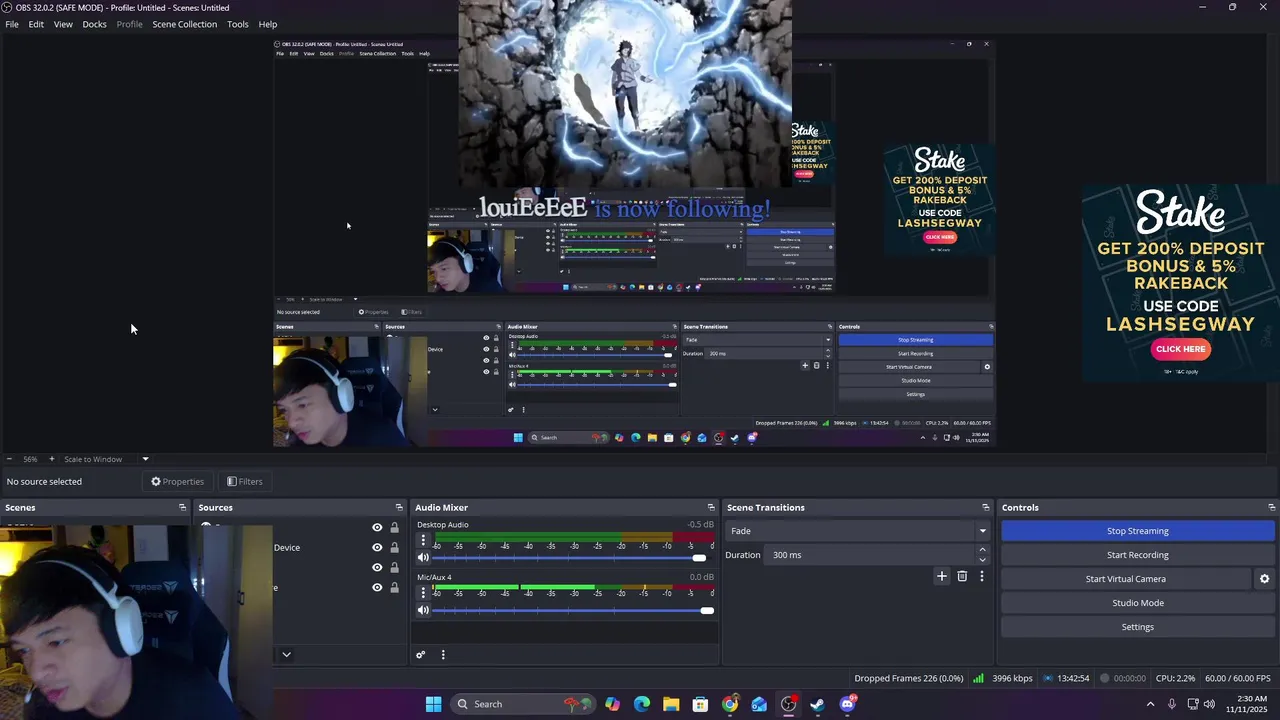The image size is (1280, 720).
Task: Open Settings from Controls panel
Action: 1138,627
